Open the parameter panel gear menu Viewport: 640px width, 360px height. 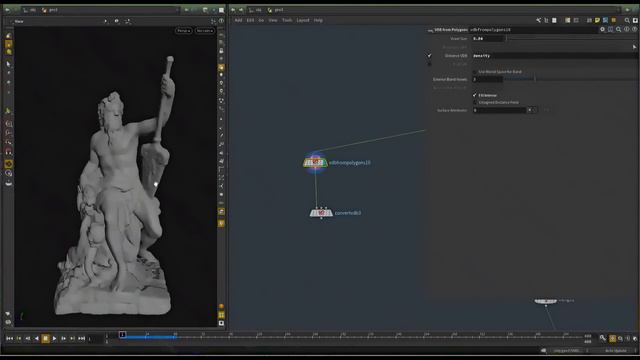(x=602, y=29)
